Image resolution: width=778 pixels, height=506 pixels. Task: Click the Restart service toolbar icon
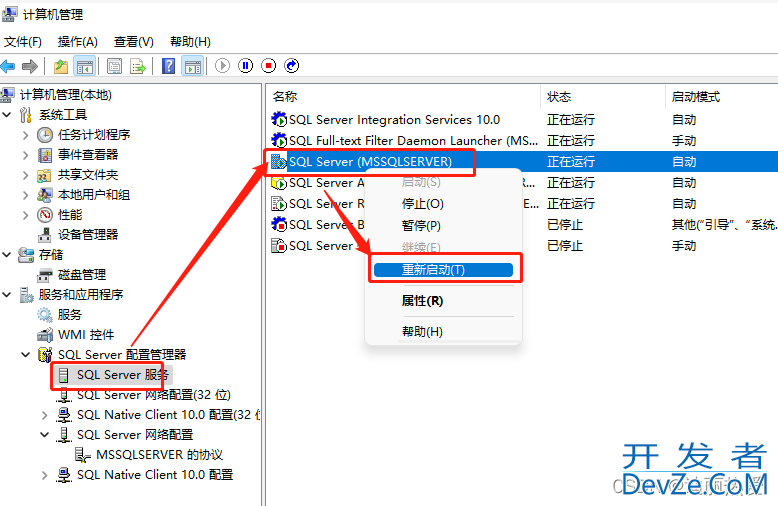tap(292, 65)
